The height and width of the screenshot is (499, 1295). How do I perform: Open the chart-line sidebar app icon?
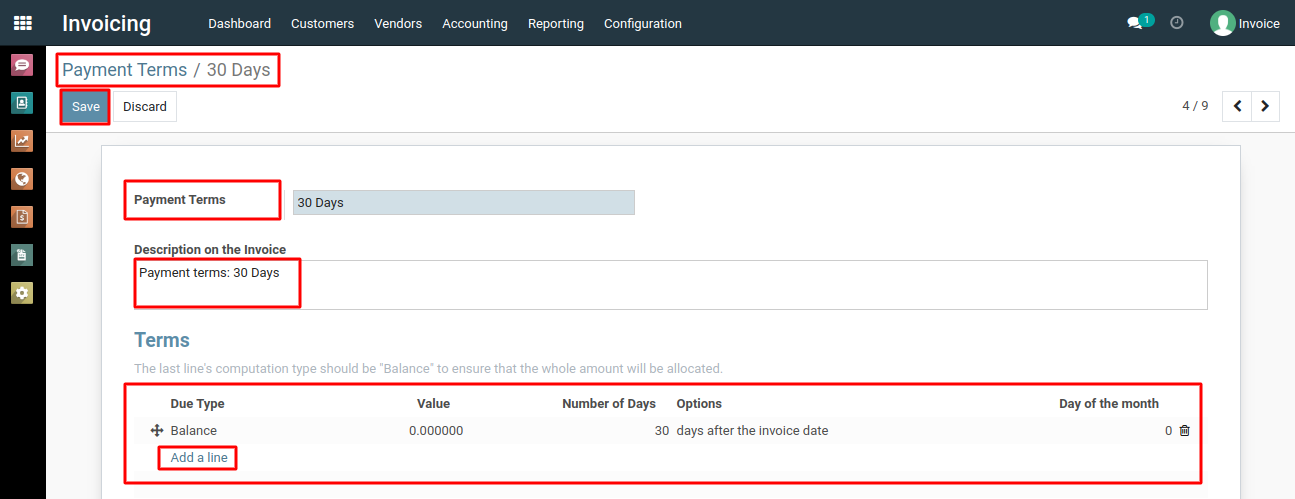pos(22,141)
